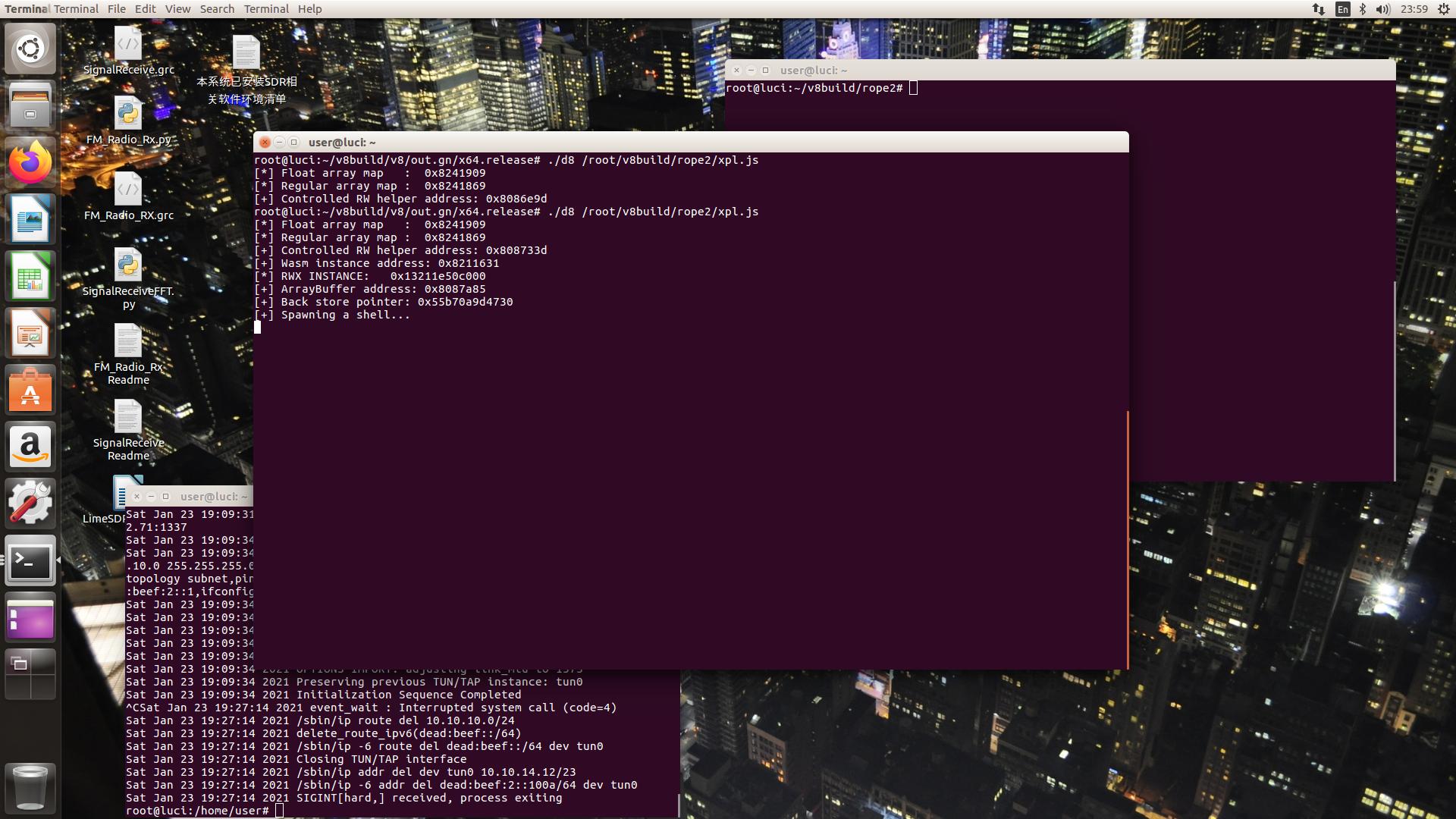Open Ubuntu Software Center icon
The image size is (1456, 819).
30,390
